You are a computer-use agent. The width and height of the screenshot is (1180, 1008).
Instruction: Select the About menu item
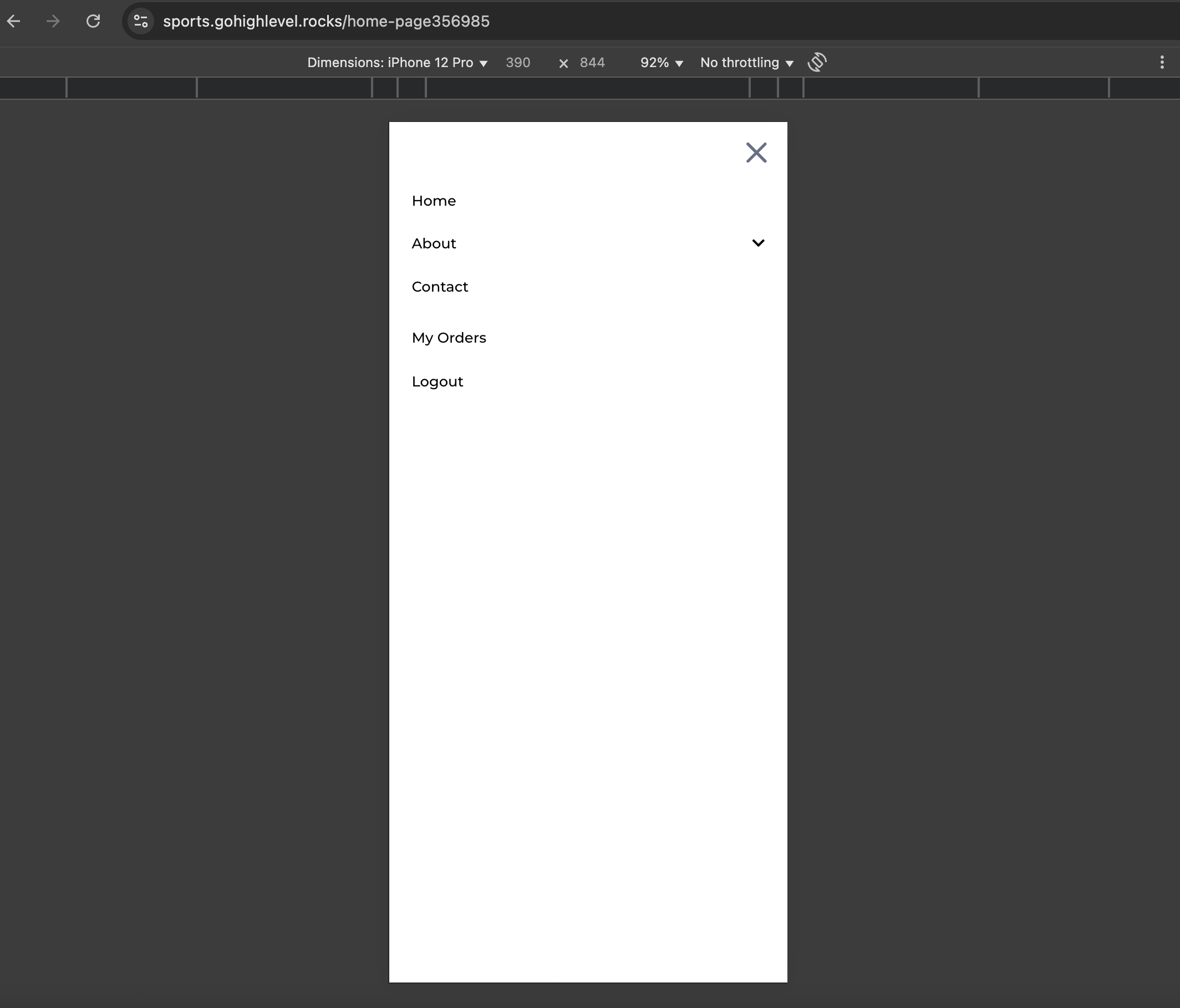434,244
